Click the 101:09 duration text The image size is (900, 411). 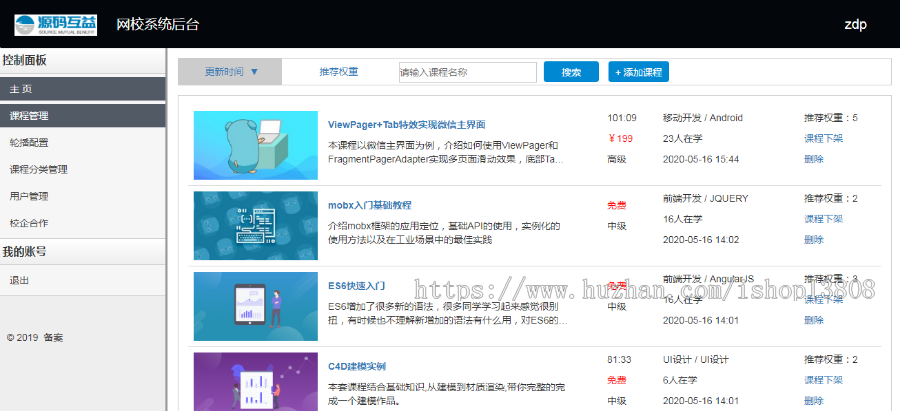click(622, 118)
